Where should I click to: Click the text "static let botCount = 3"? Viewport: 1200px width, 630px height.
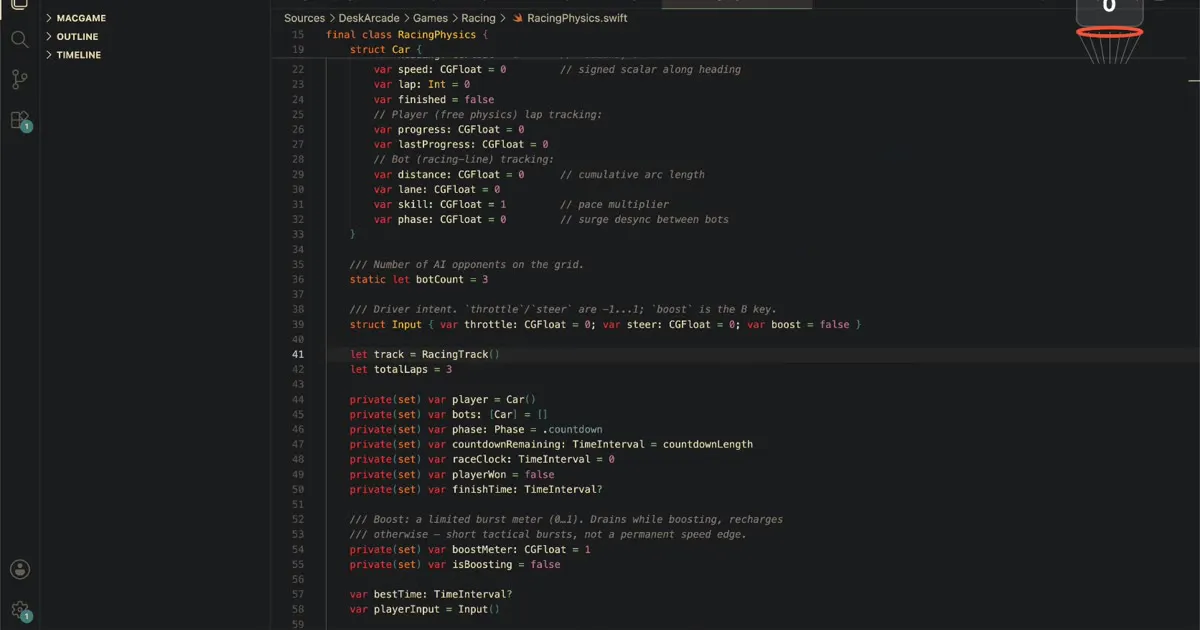tap(419, 279)
